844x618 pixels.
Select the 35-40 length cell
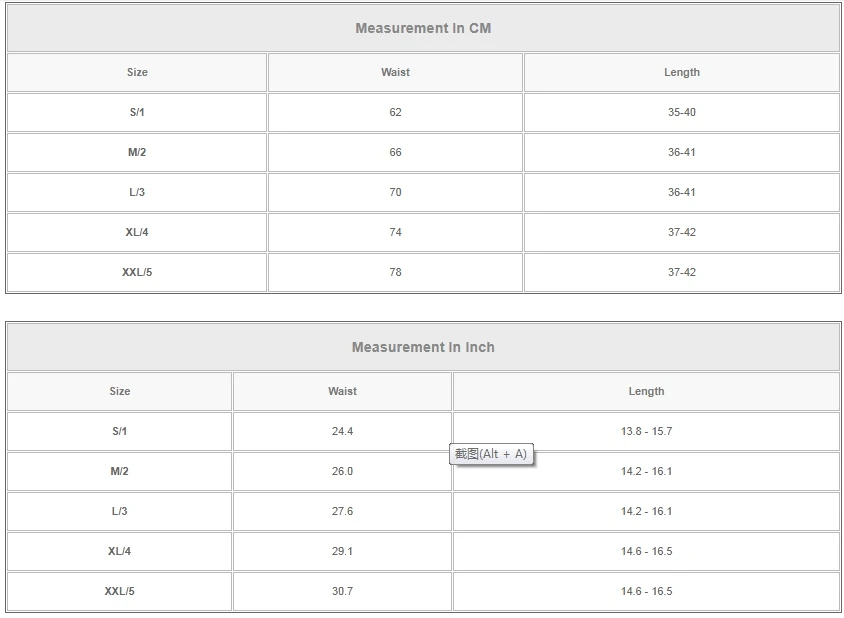(682, 112)
